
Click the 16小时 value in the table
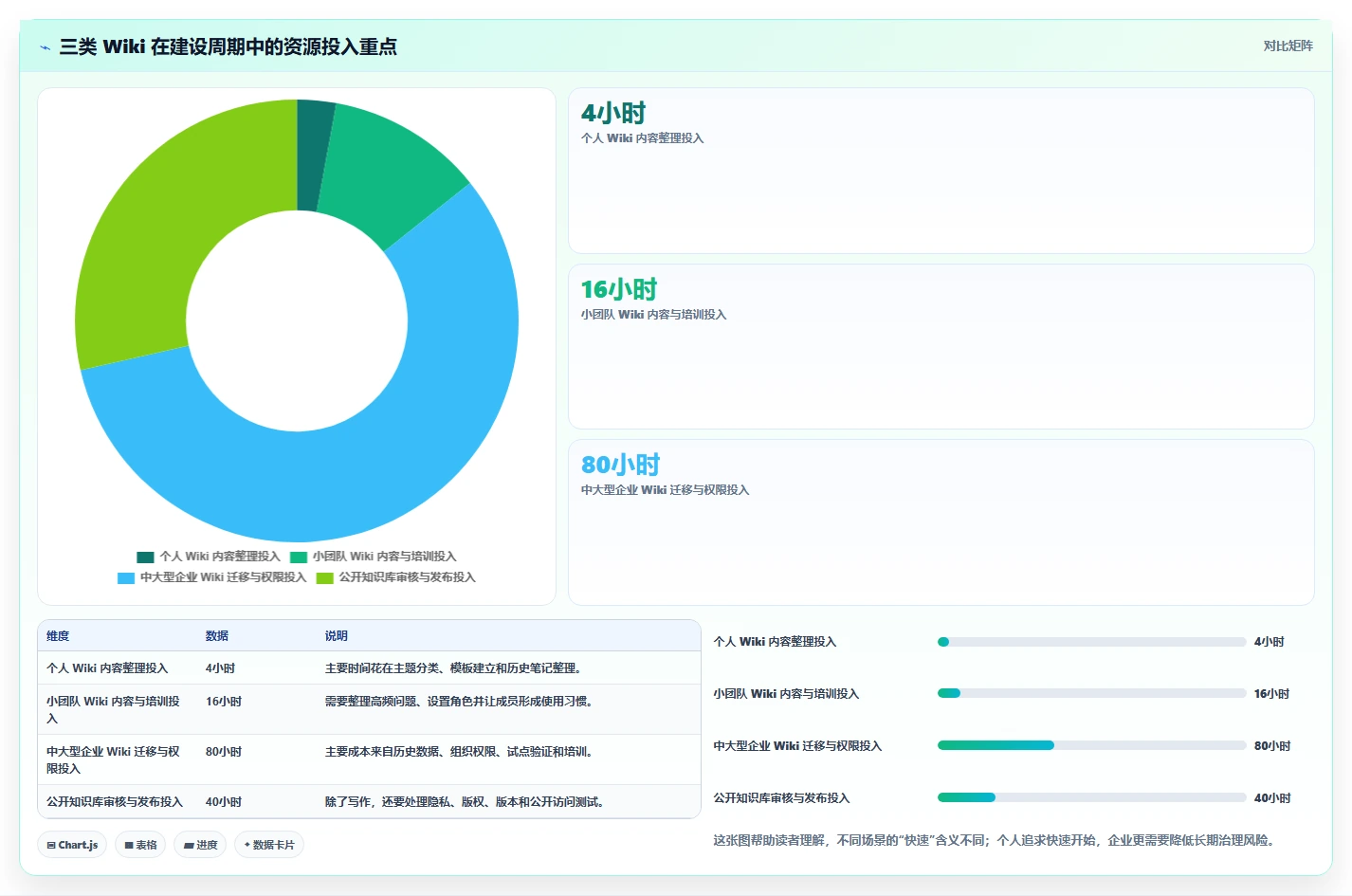[x=224, y=702]
